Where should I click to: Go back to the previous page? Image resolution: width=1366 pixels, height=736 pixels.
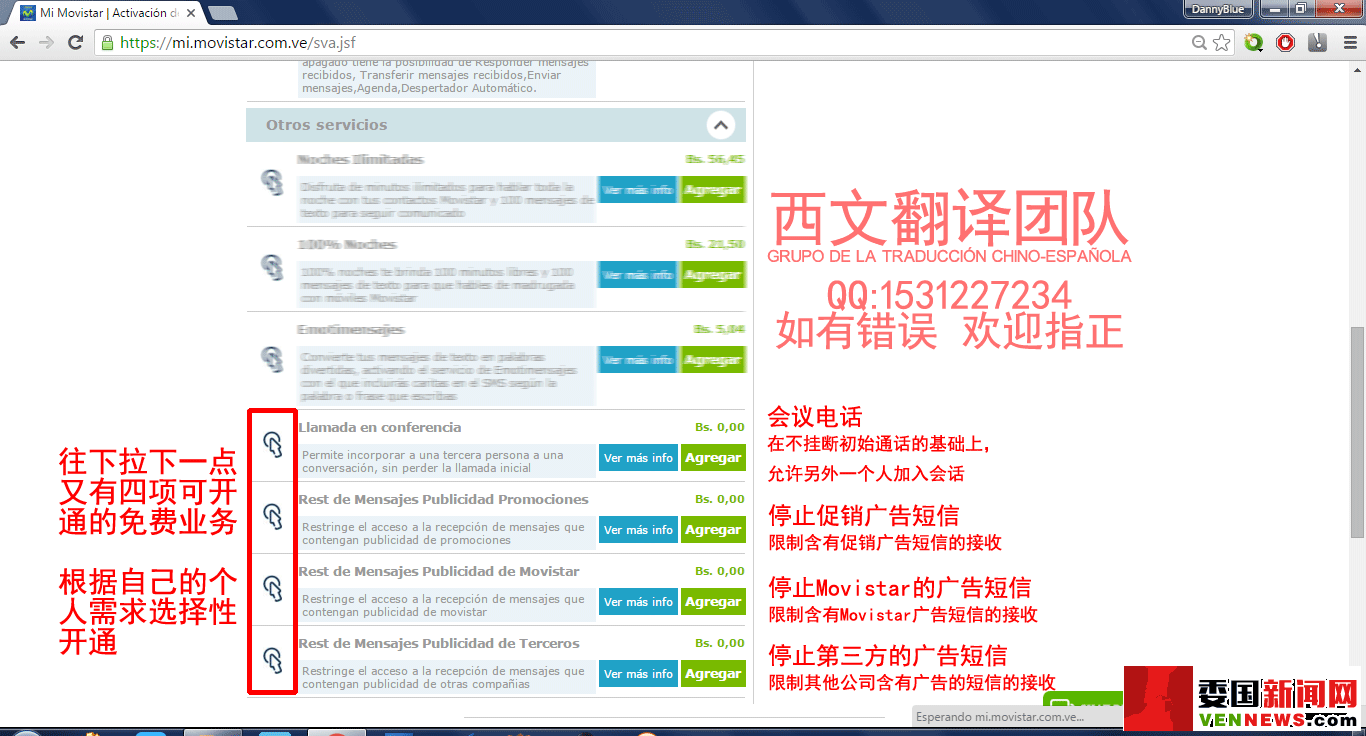click(x=17, y=43)
